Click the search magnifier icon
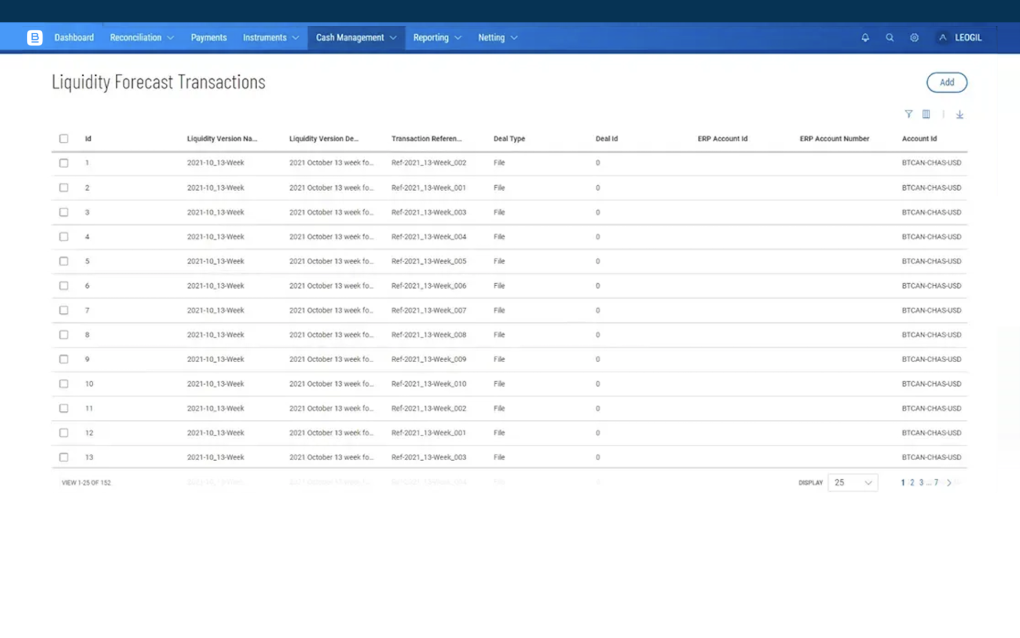1020x638 pixels. pyautogui.click(x=889, y=38)
